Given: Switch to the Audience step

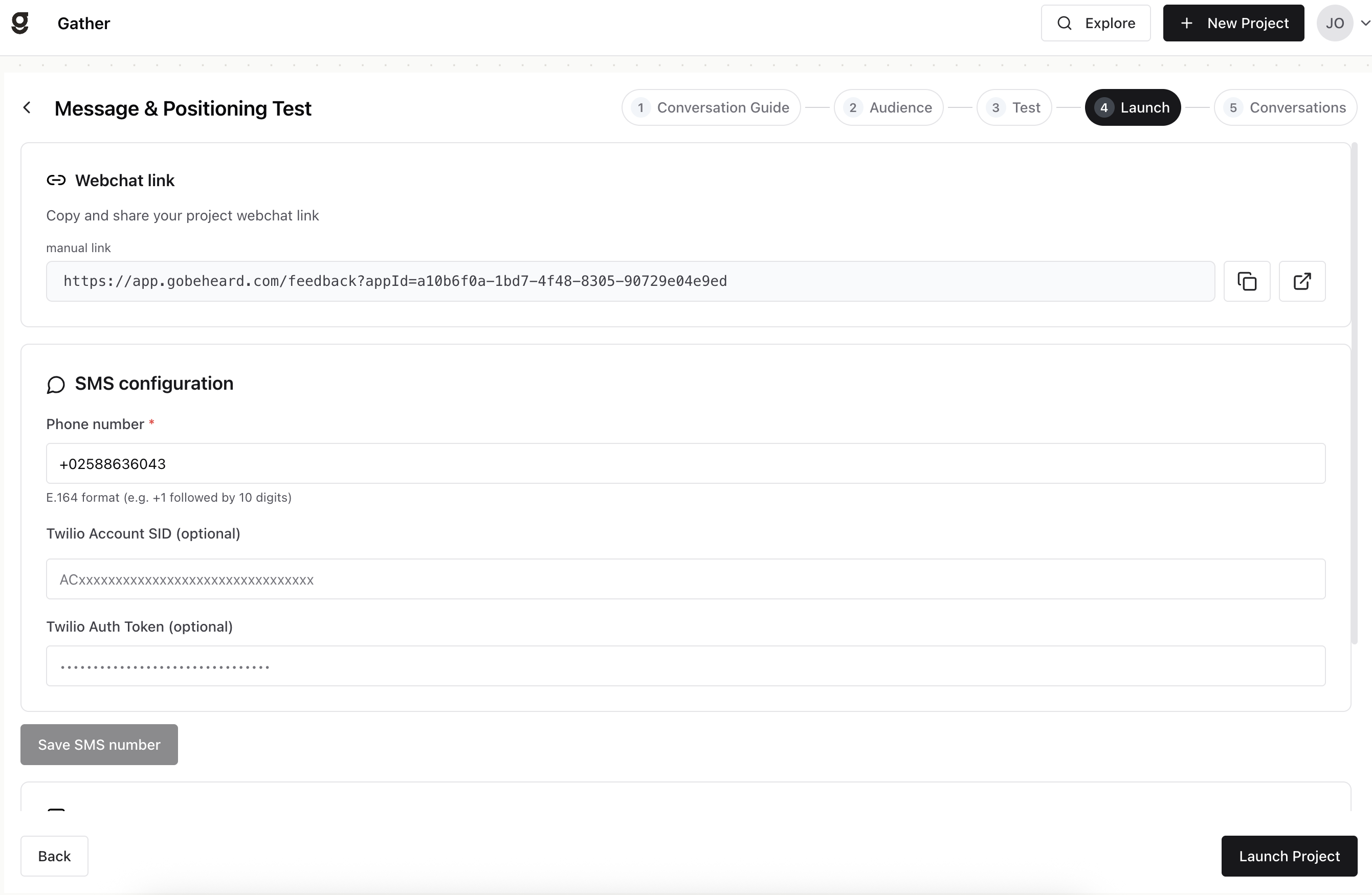Looking at the screenshot, I should [x=889, y=107].
